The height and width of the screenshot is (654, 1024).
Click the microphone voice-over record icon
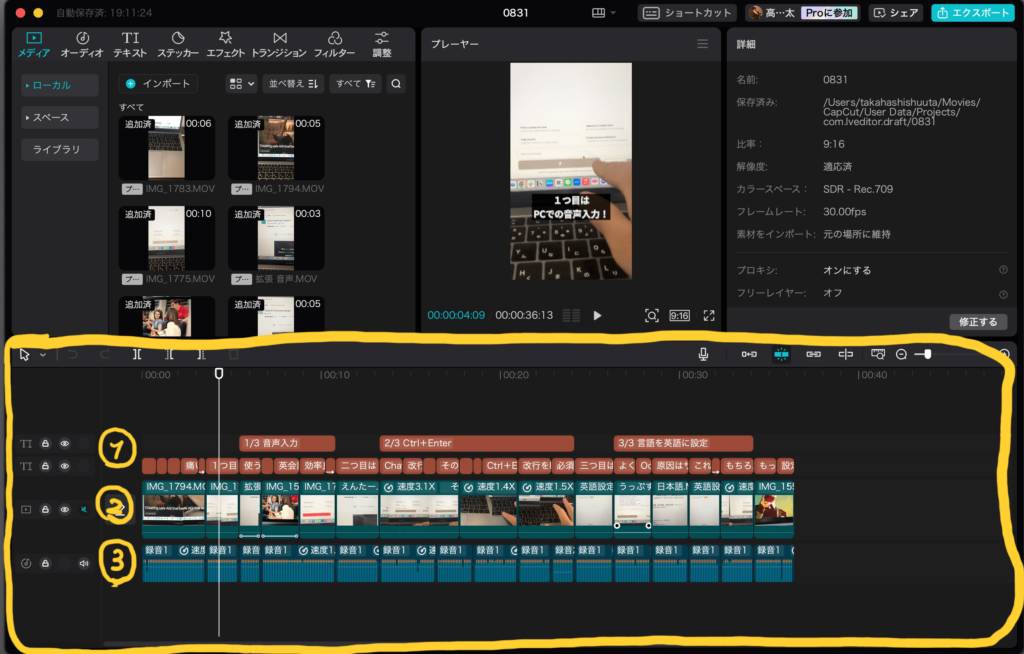(704, 354)
